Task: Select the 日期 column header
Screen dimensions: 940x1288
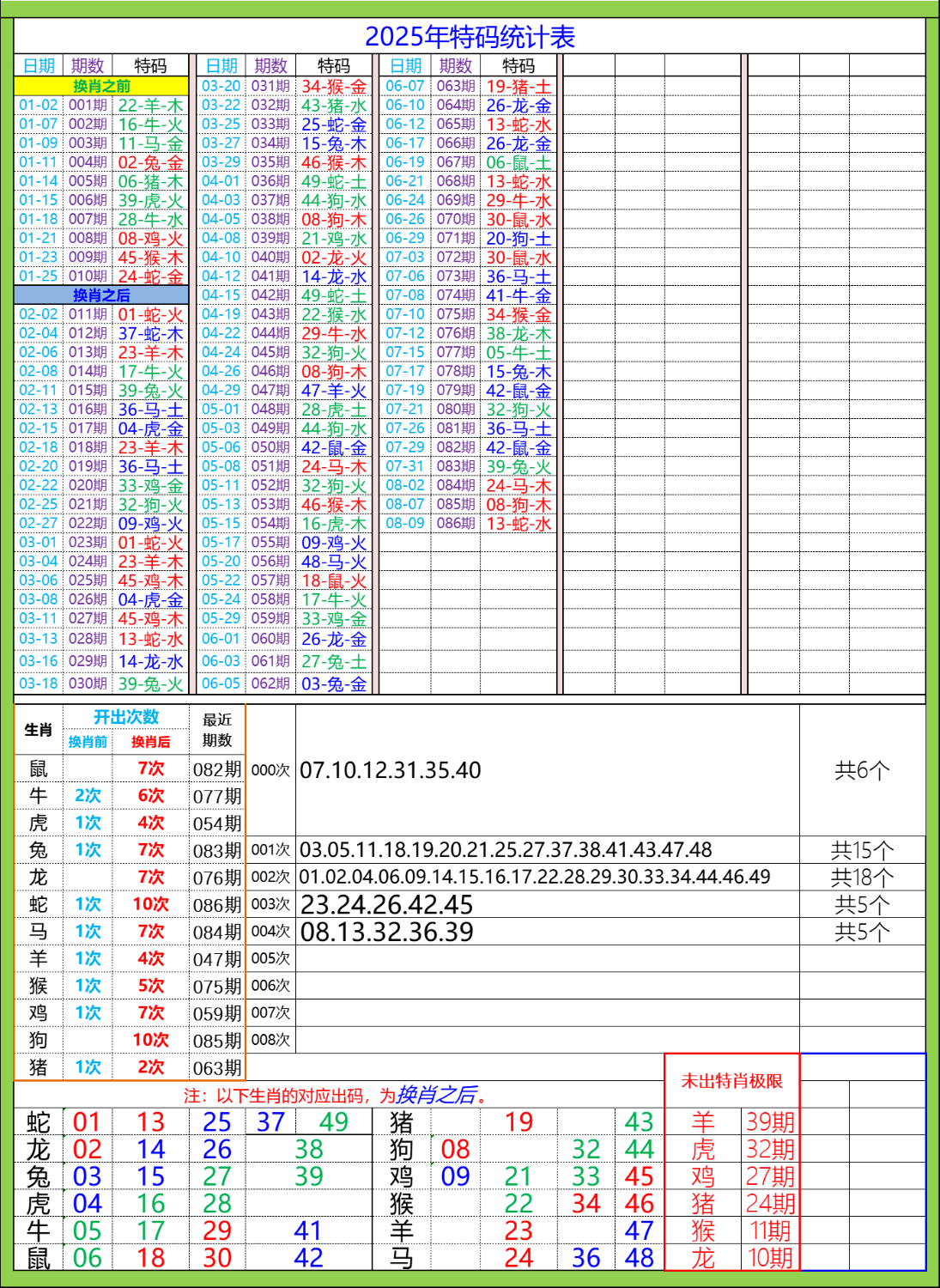Action: coord(39,63)
